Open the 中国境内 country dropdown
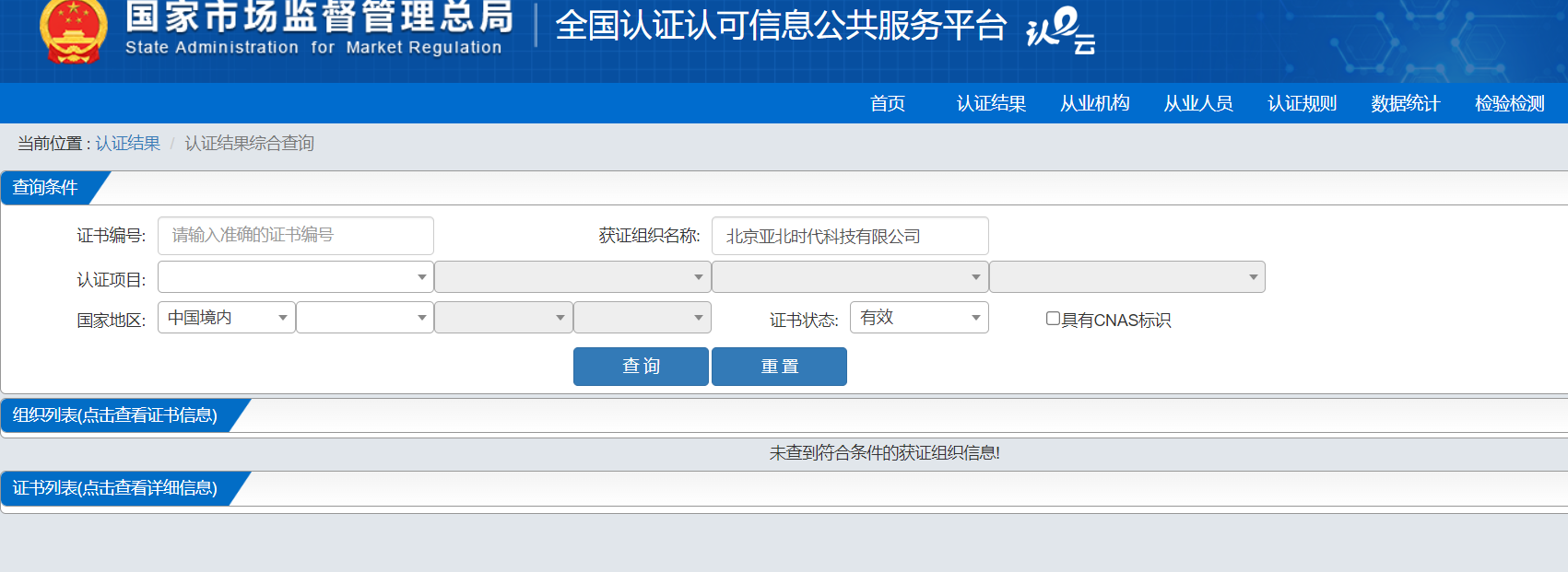The height and width of the screenshot is (572, 1568). (227, 317)
